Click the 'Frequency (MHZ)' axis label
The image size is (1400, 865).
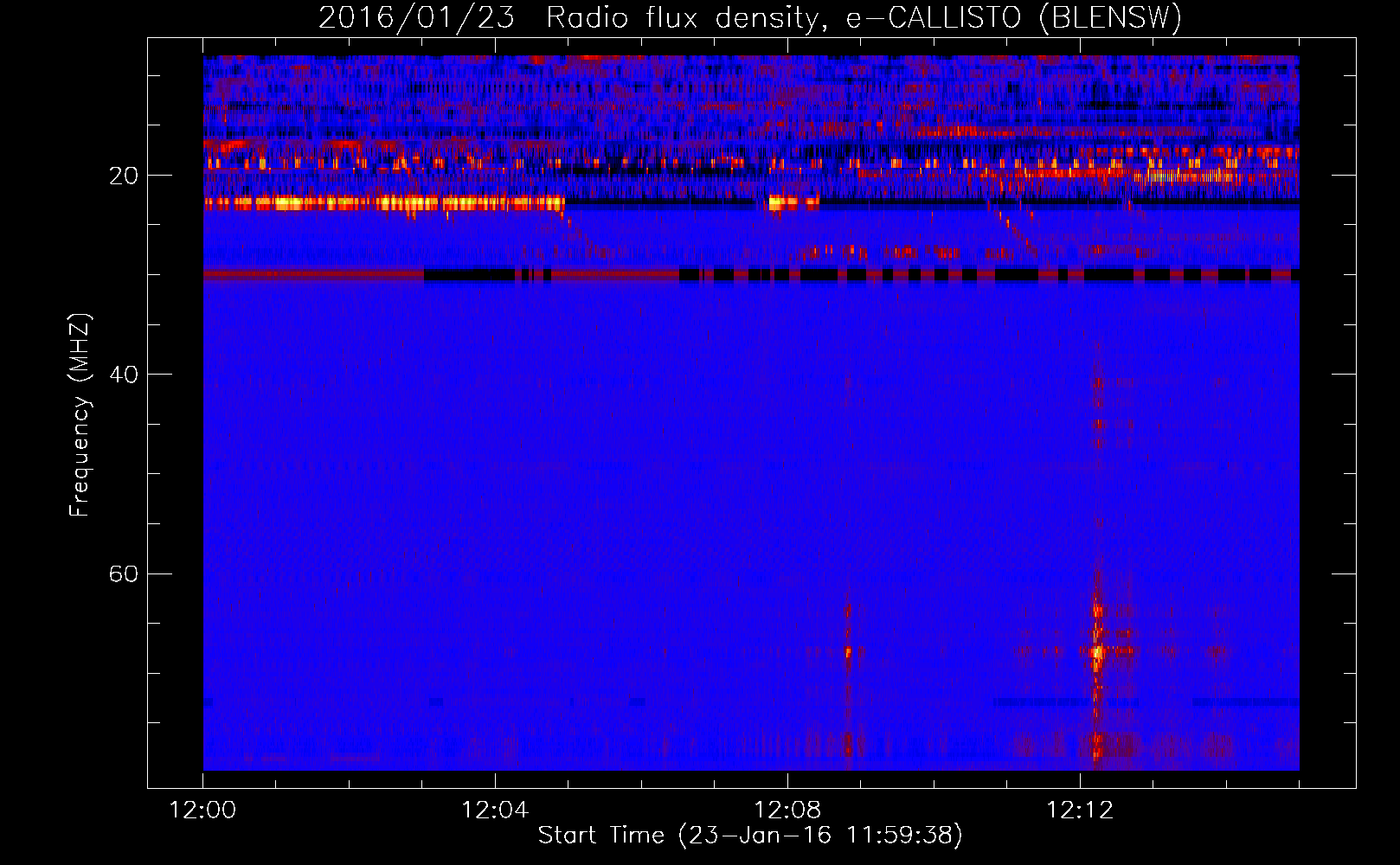click(80, 415)
